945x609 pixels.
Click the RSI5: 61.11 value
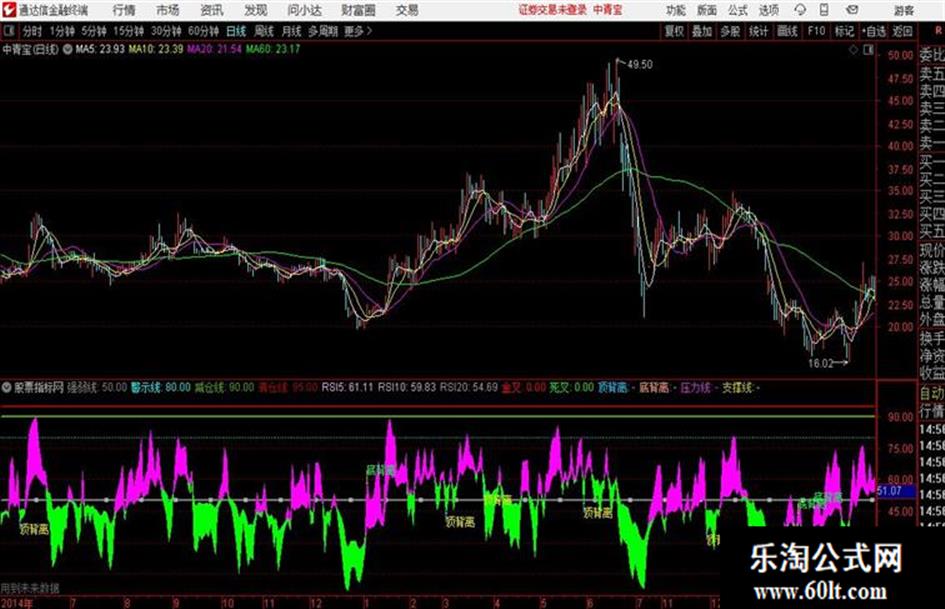(347, 387)
